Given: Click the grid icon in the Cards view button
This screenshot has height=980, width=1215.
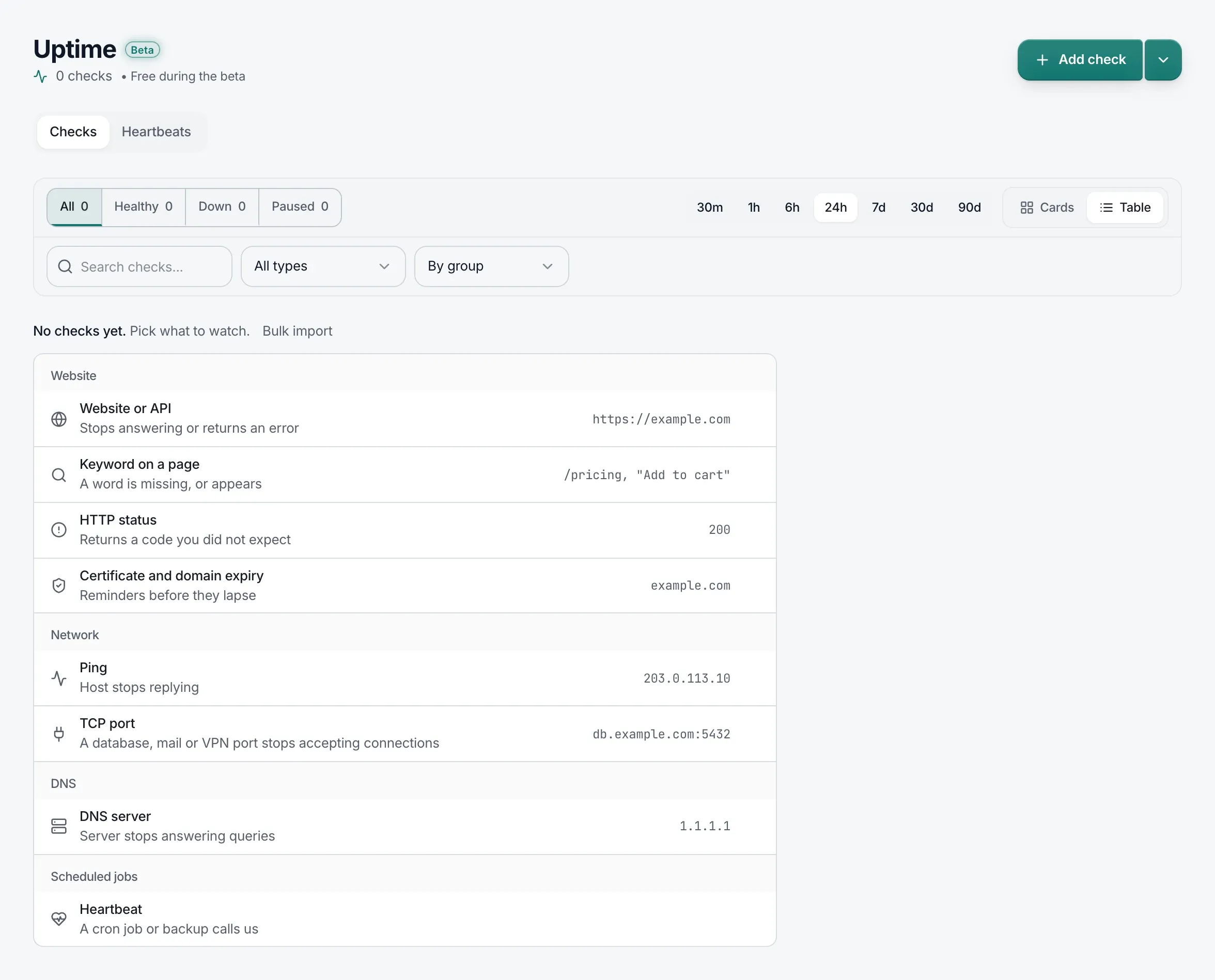Looking at the screenshot, I should pos(1026,208).
